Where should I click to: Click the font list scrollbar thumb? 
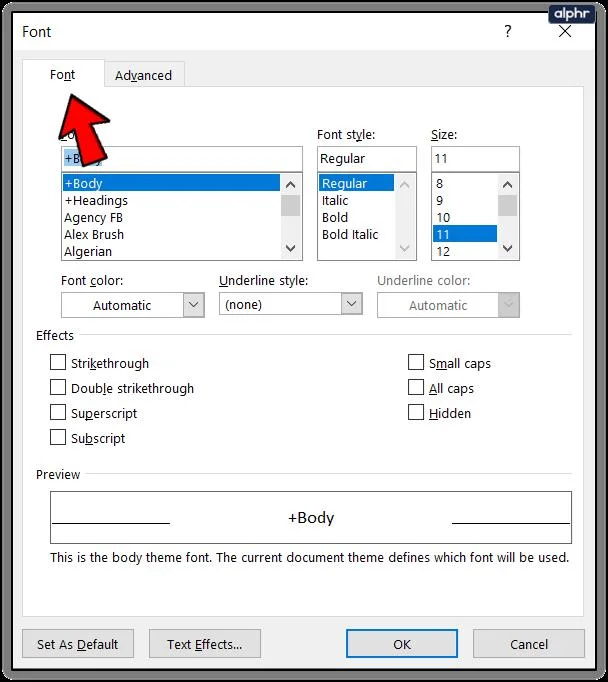(291, 206)
